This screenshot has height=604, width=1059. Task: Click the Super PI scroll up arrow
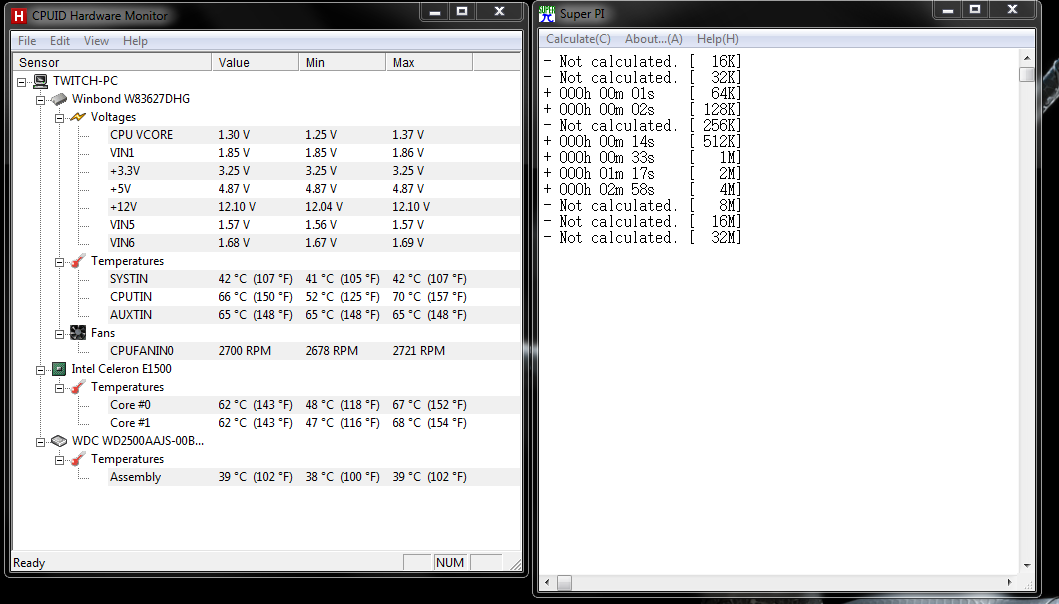1027,58
